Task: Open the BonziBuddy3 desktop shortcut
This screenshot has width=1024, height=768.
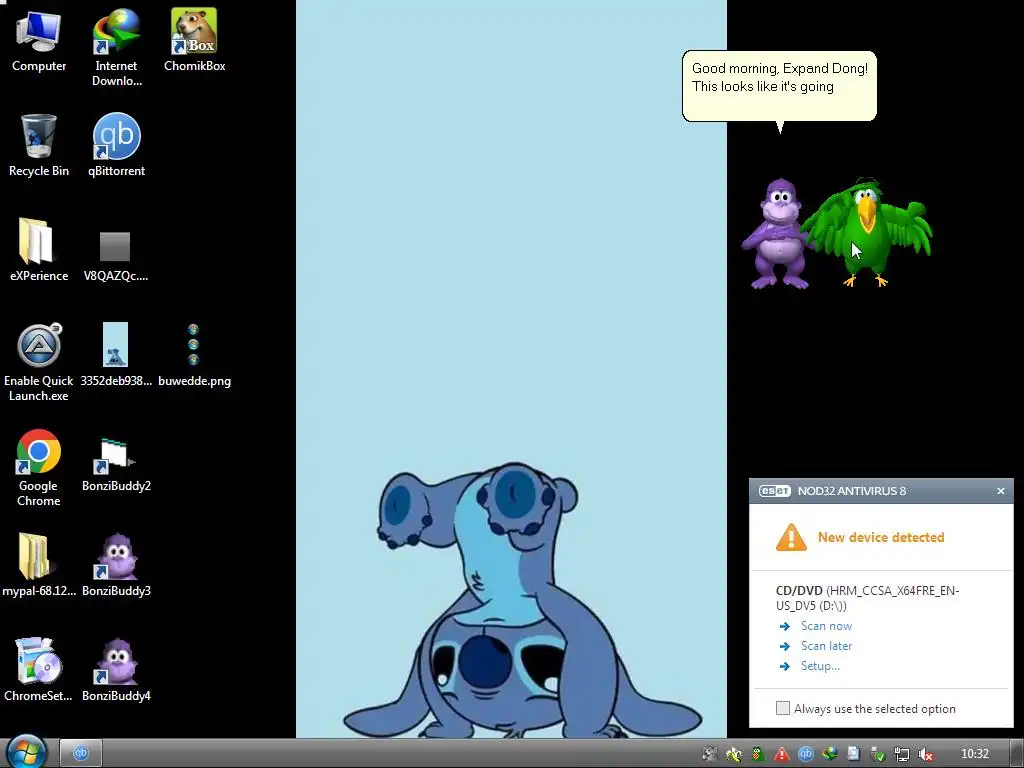Action: 116,564
